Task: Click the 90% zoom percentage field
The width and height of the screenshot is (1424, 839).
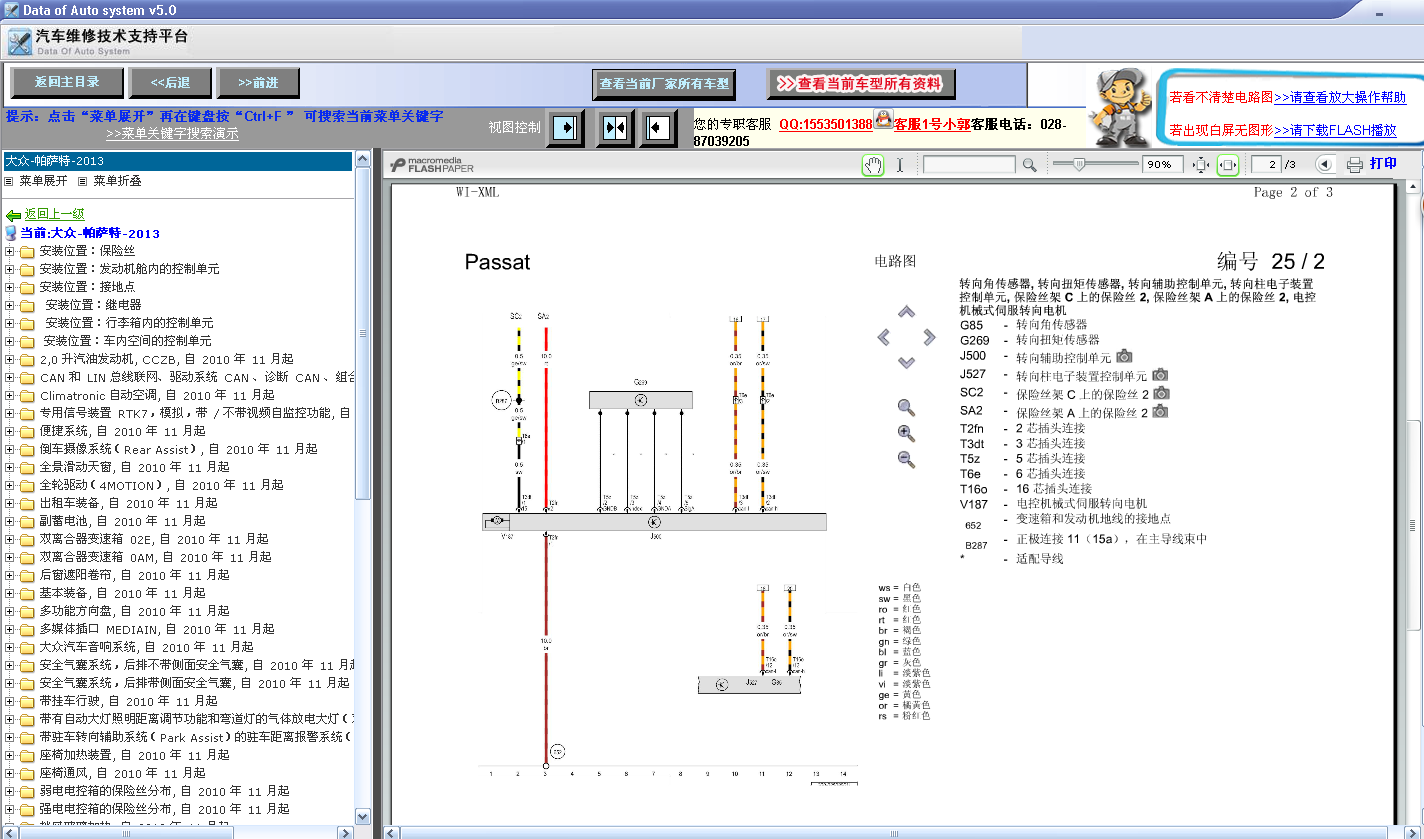Action: 1163,165
